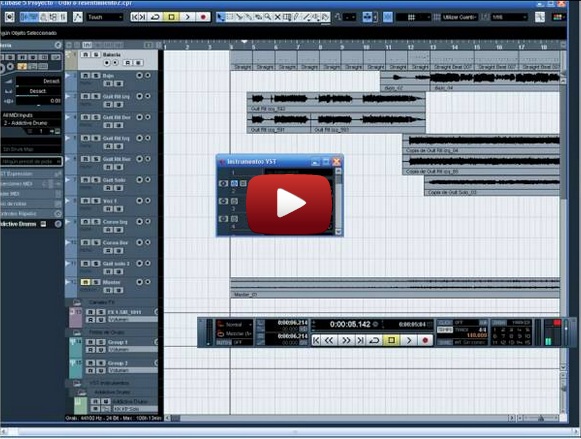
Task: Click Stop in the transport panel
Action: (391, 340)
